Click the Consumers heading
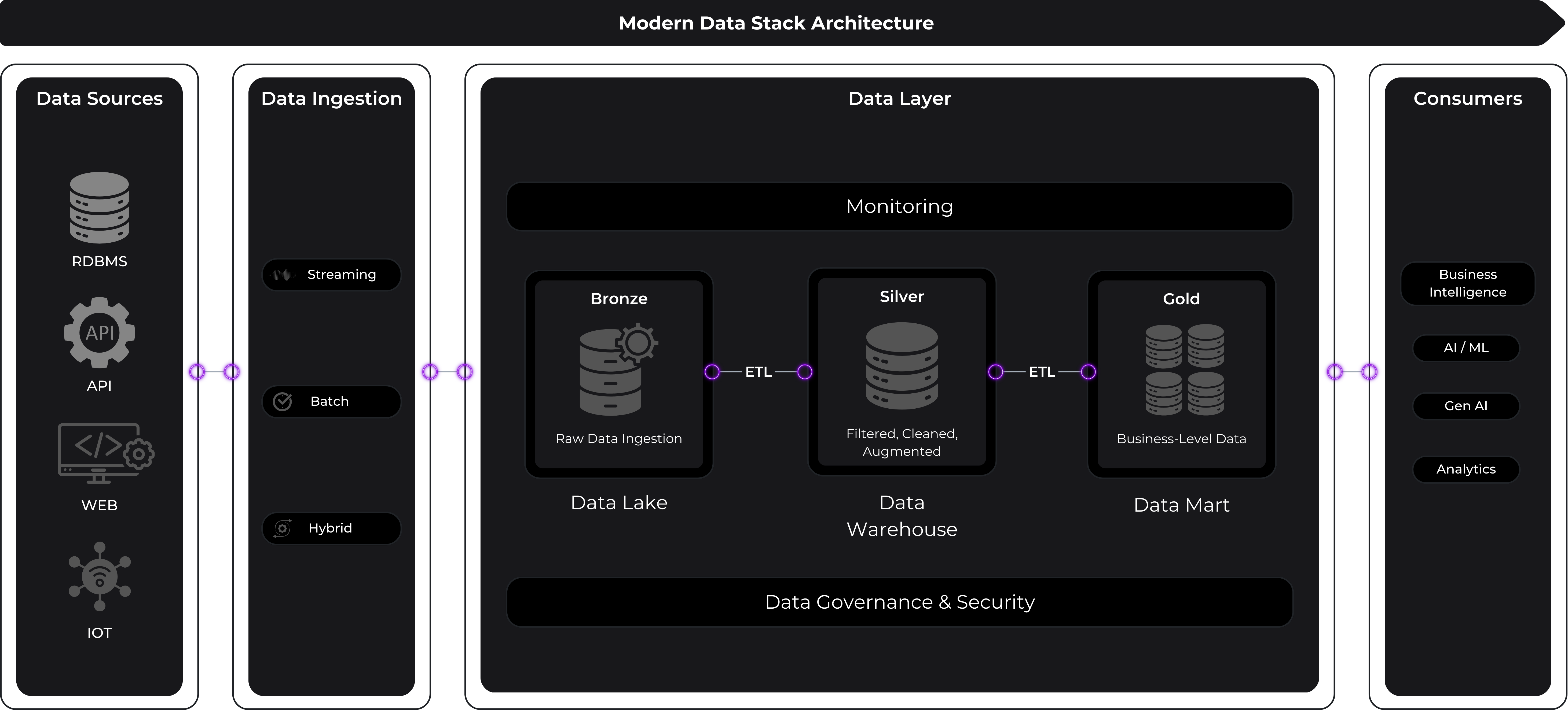The height and width of the screenshot is (710, 1568). [x=1468, y=99]
